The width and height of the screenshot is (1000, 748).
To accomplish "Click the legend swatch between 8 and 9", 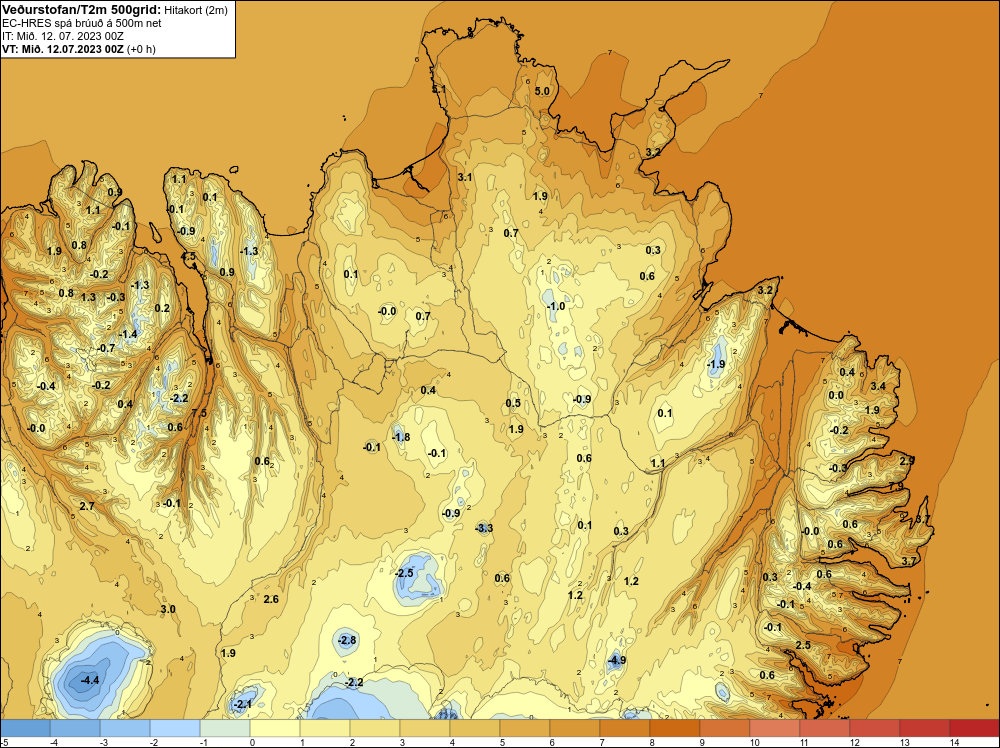I will tap(675, 728).
